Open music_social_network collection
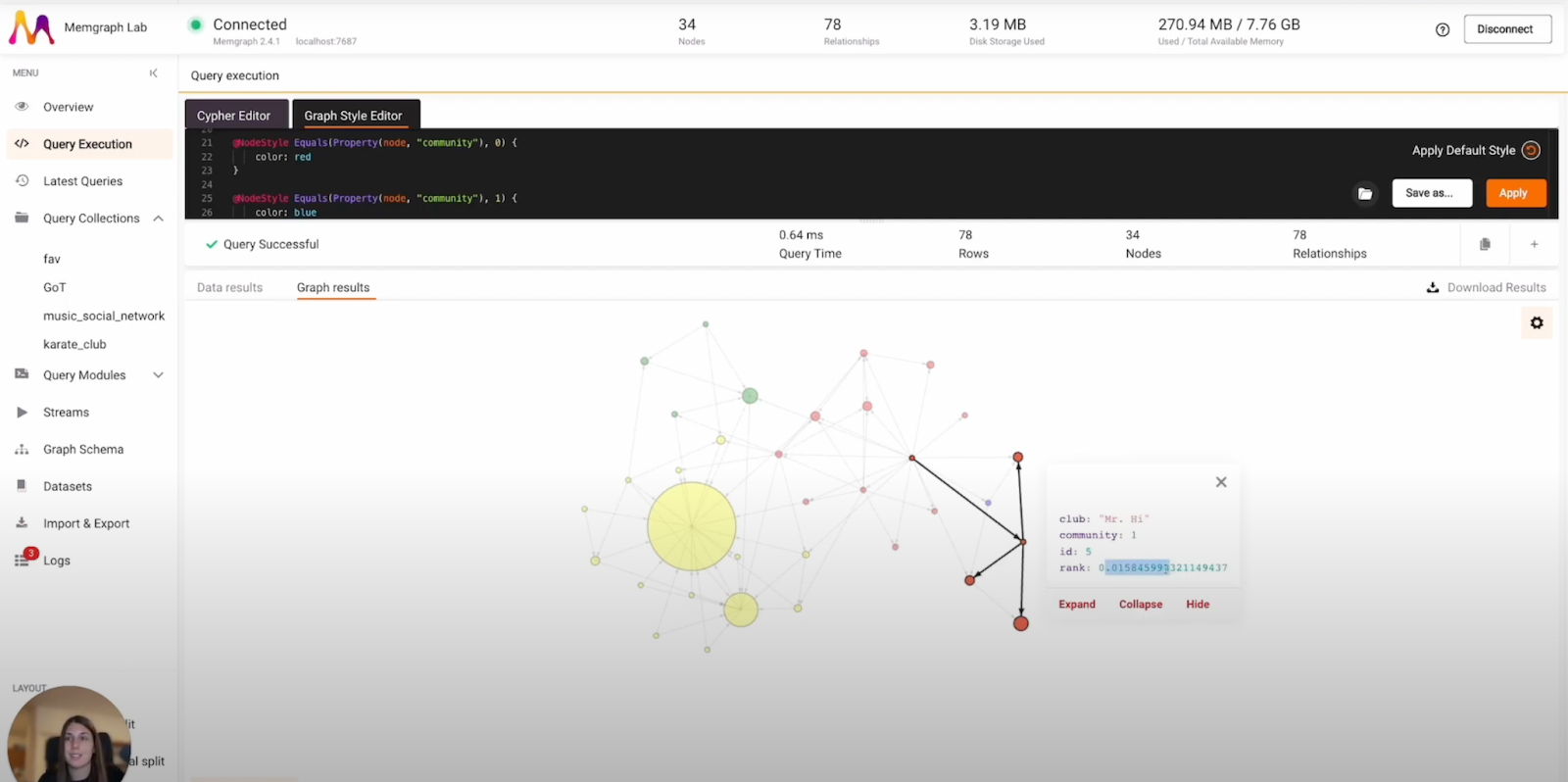 104,316
